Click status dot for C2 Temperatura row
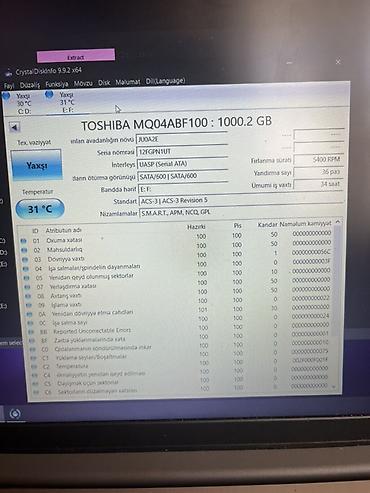The height and width of the screenshot is (493, 370). (x=34, y=367)
